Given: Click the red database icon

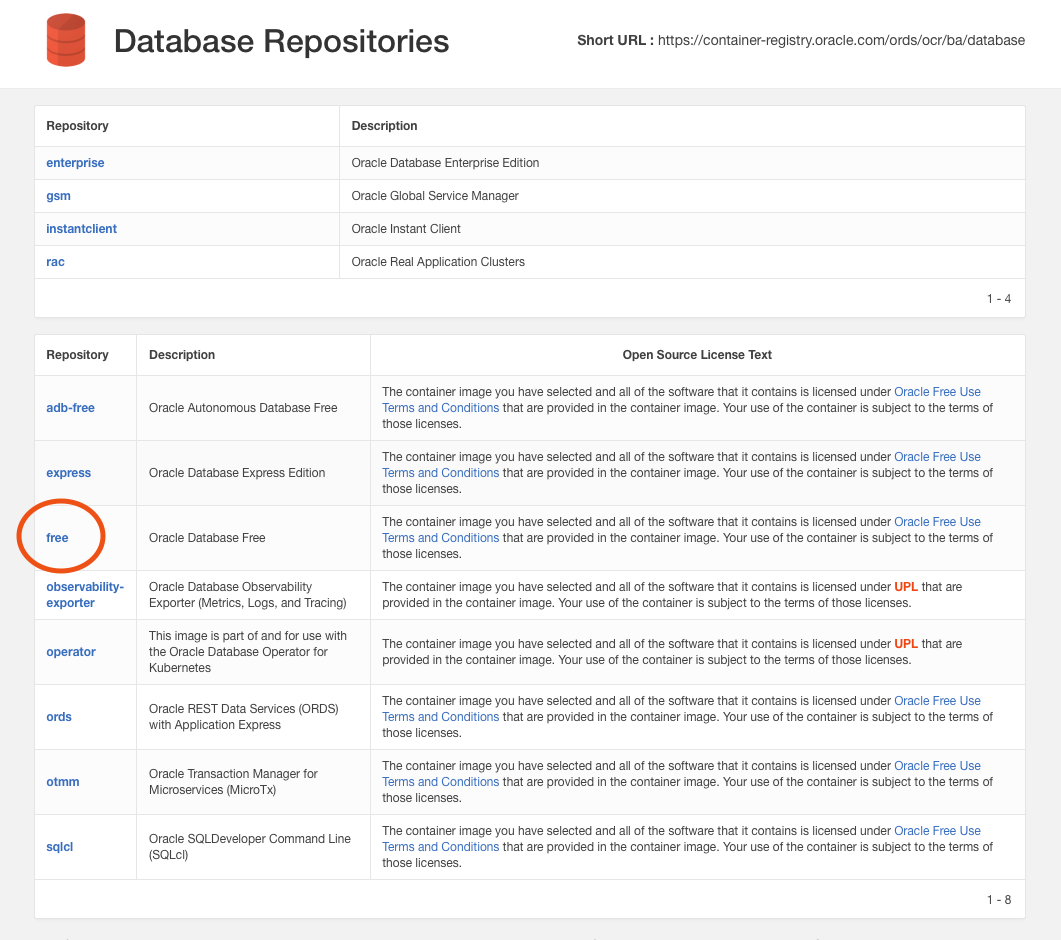Looking at the screenshot, I should tap(66, 40).
